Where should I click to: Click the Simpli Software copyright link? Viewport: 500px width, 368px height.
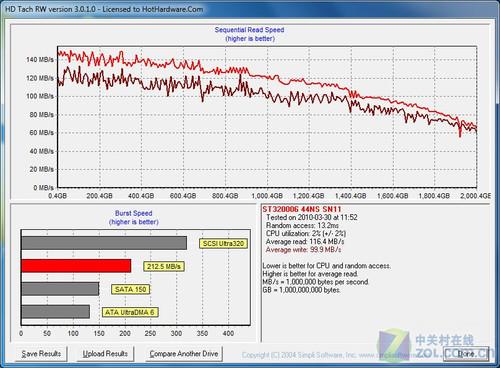click(328, 355)
